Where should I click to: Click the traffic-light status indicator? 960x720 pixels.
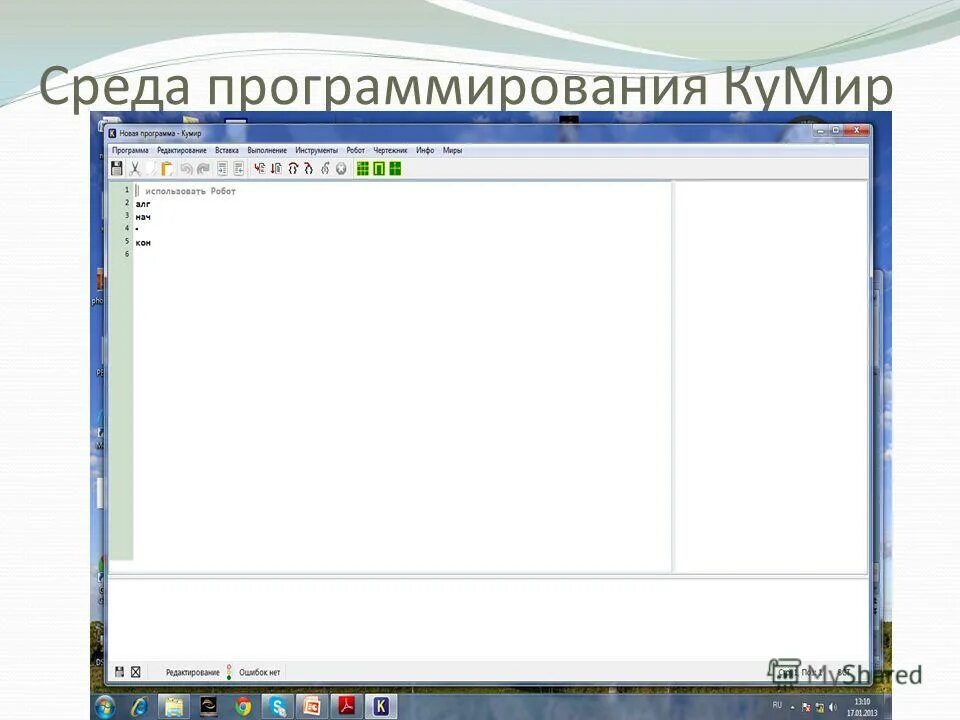pos(229,672)
